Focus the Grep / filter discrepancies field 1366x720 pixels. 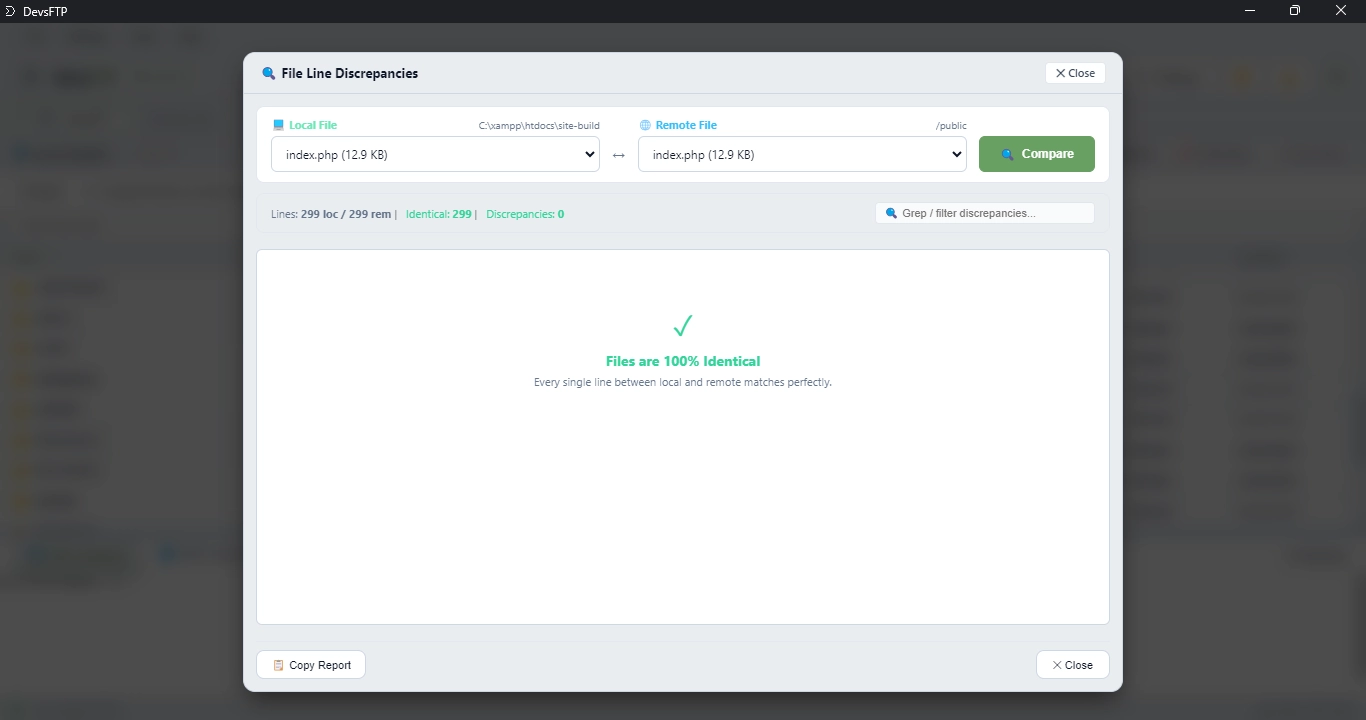[x=985, y=213]
